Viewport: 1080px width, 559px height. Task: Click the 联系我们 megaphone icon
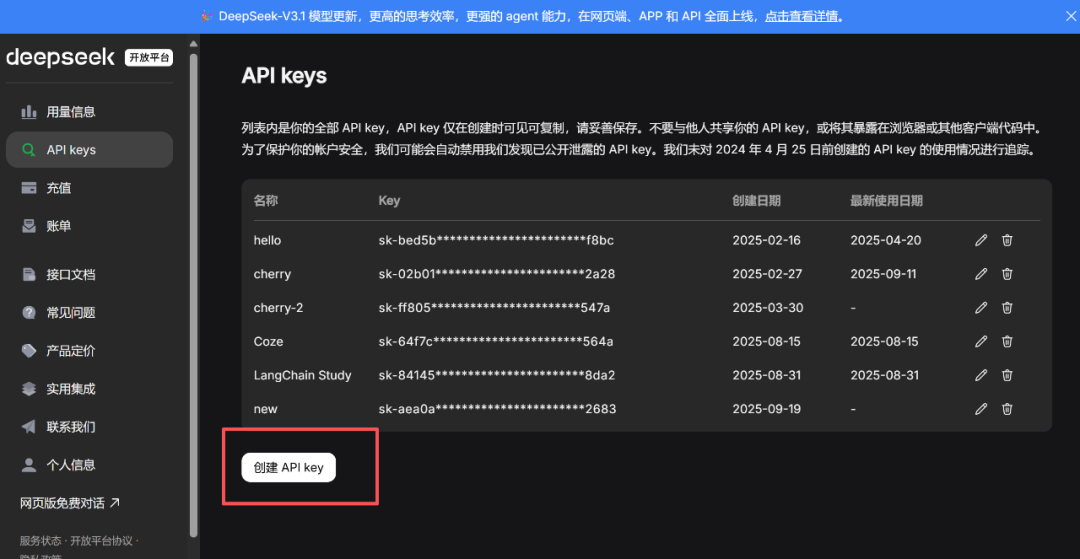click(x=29, y=427)
